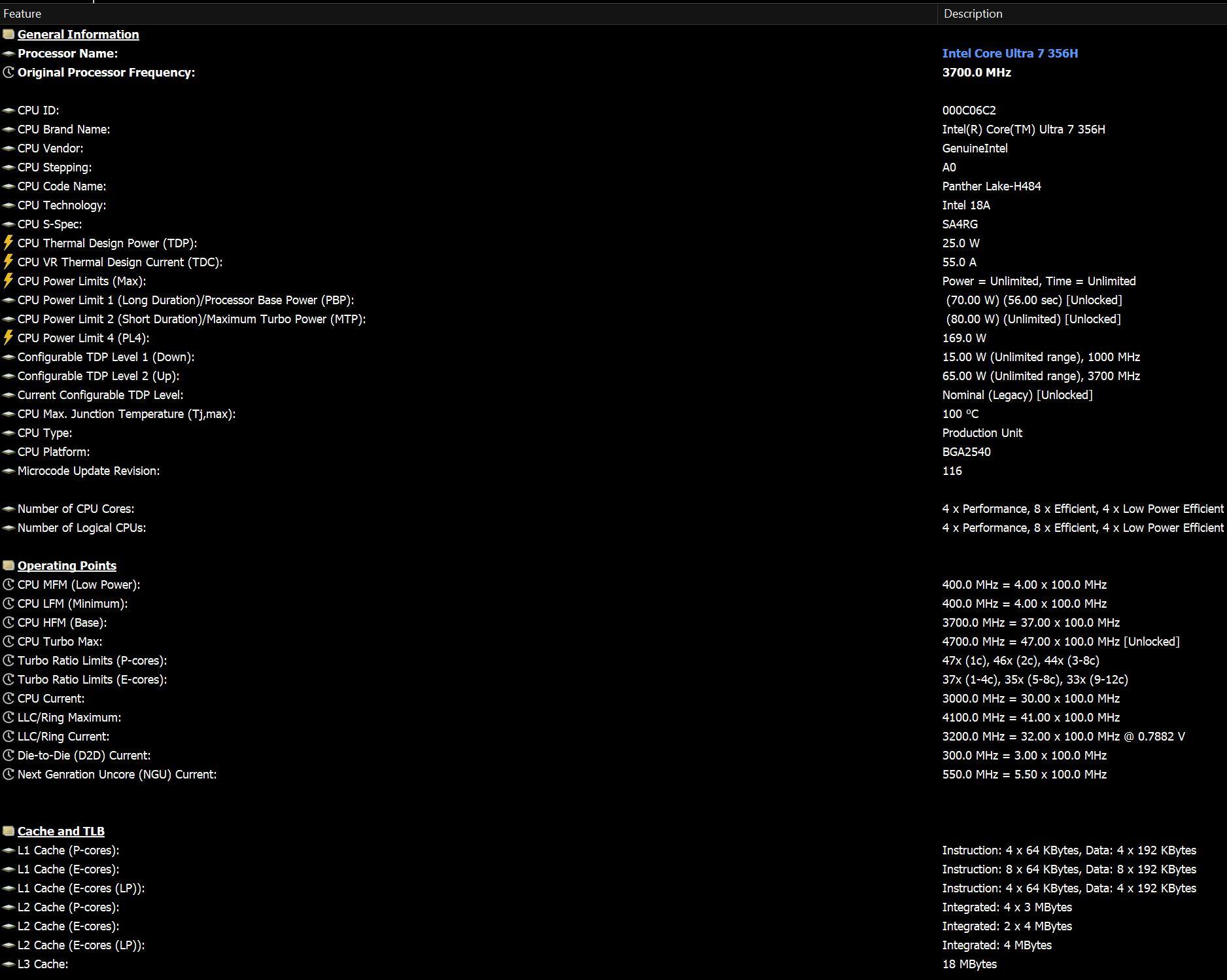This screenshot has height=980, width=1227.
Task: Click the 169.0 W PL4 value
Action: tap(964, 338)
